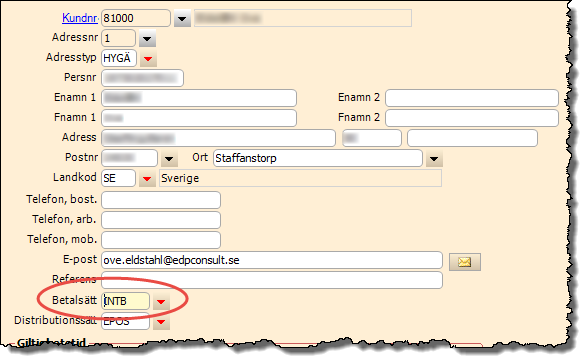Click the Enamn 2 input field
The height and width of the screenshot is (363, 588).
(472, 98)
